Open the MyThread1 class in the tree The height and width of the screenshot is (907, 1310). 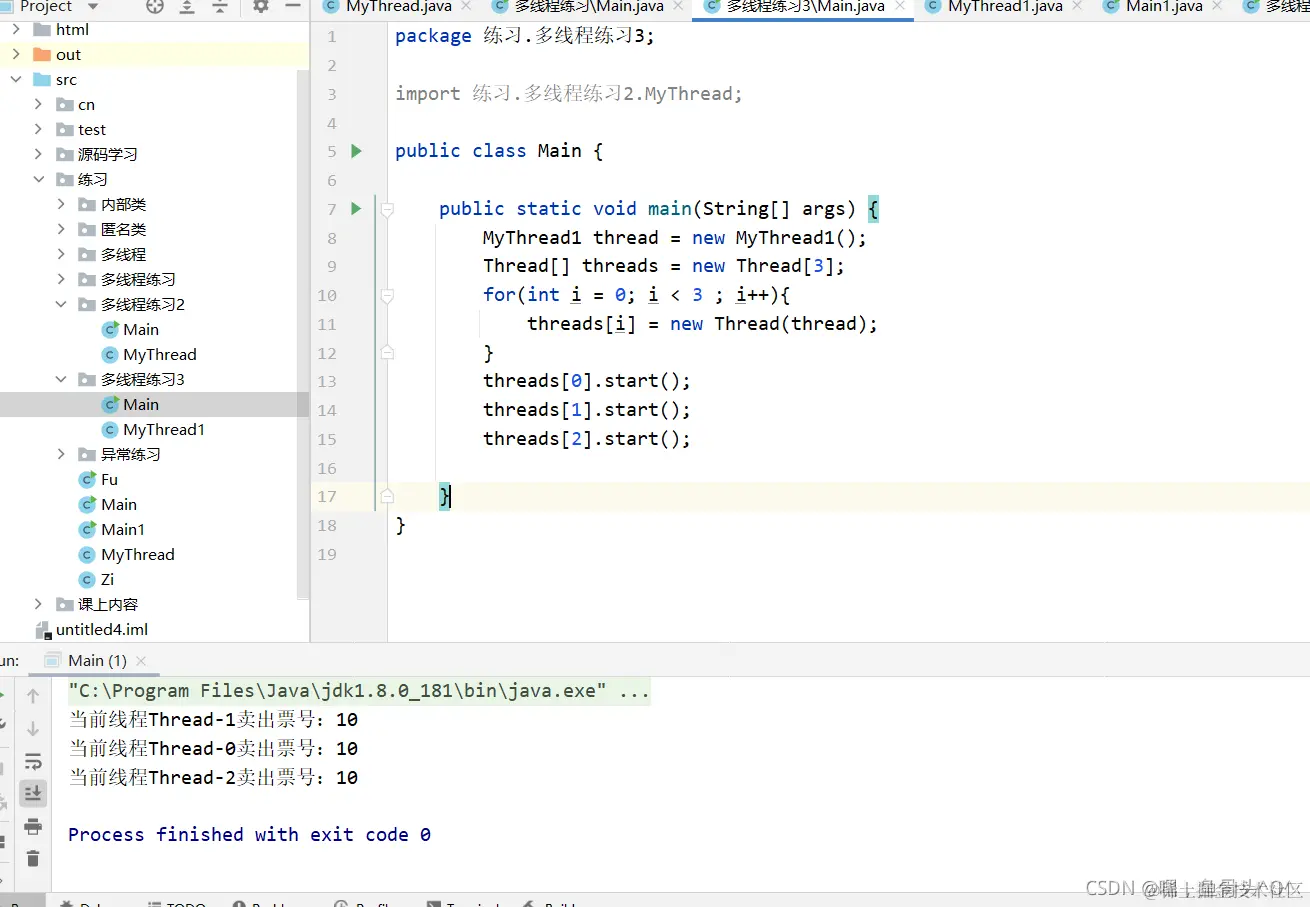coord(164,429)
